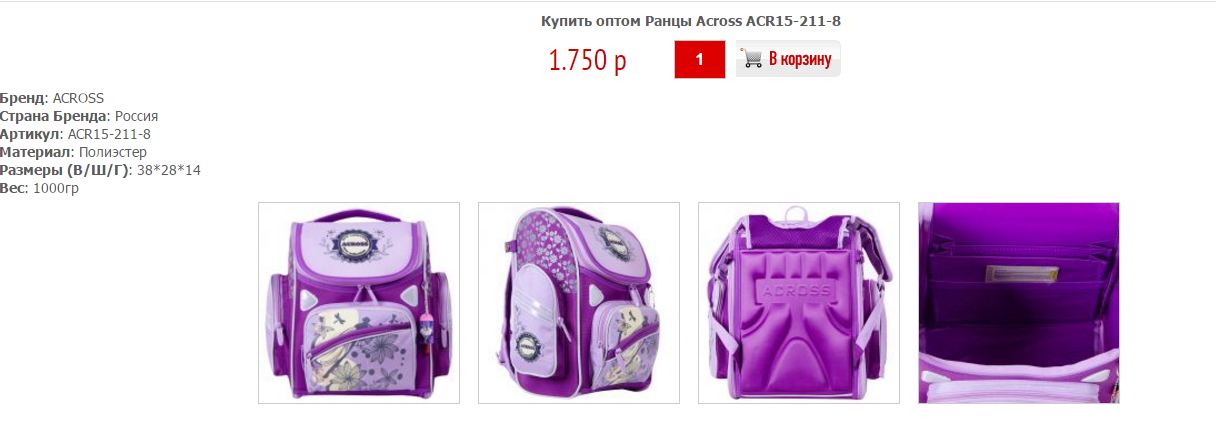The image size is (1216, 439).
Task: Click the Материал: Полиэстер line
Action: click(73, 152)
